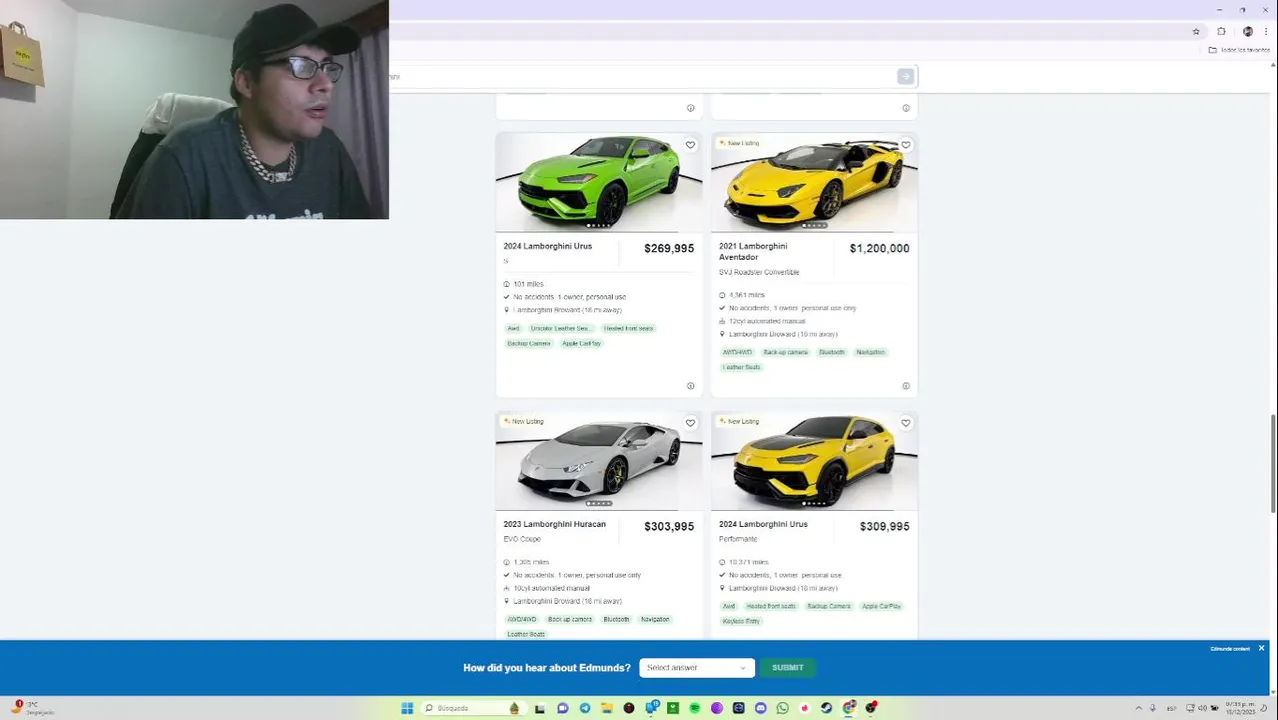
Task: Click Lamborghini Broward dealer on Huracan card
Action: (567, 601)
